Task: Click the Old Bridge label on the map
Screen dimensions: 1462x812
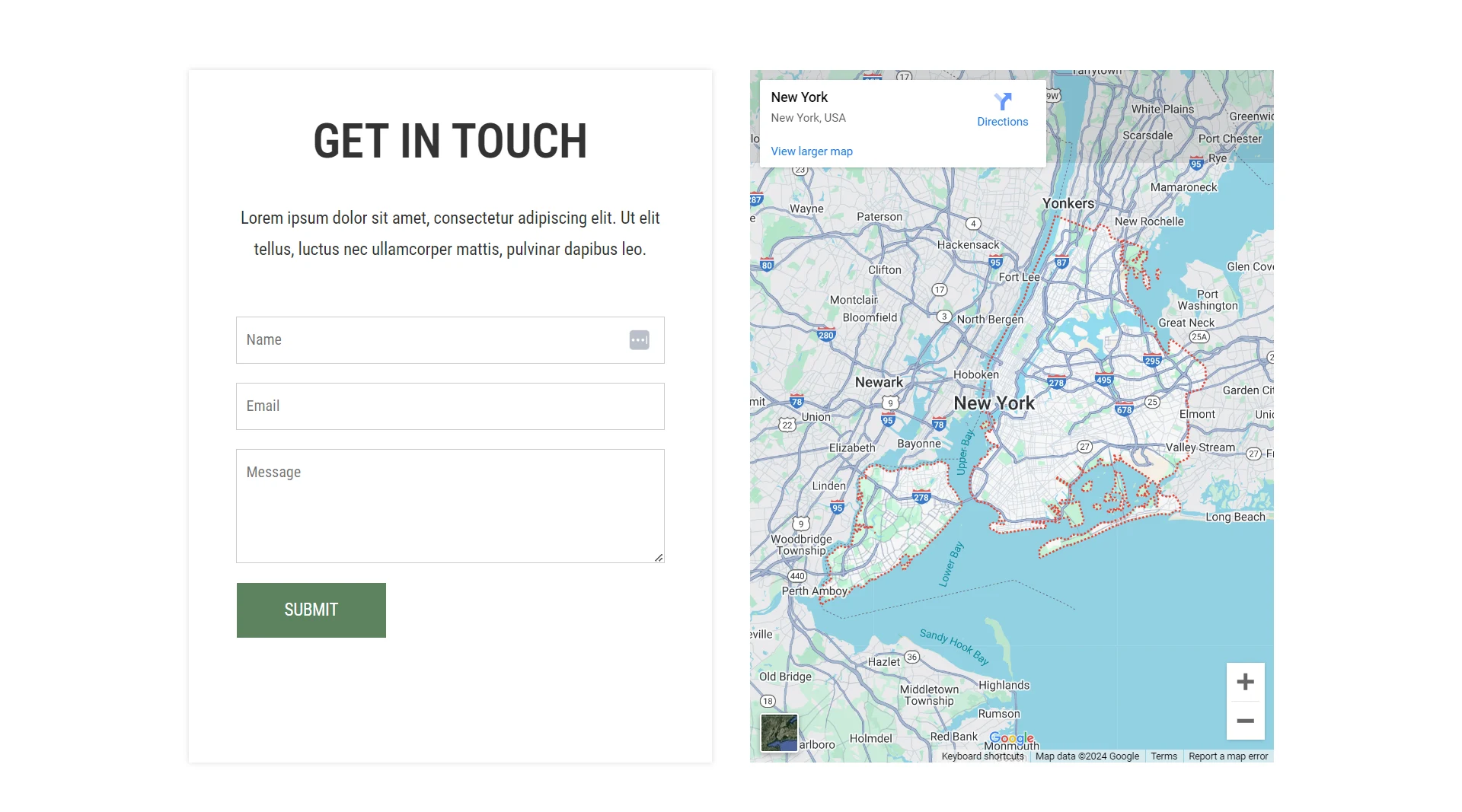Action: click(x=785, y=677)
